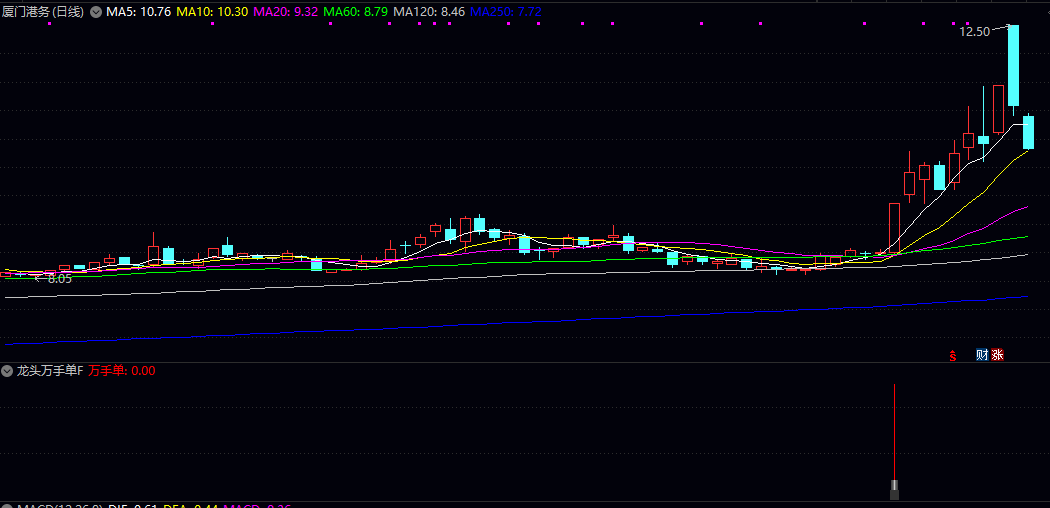Open the 龙头万手单F indicator dropdown arrow
Image resolution: width=1050 pixels, height=508 pixels.
(x=8, y=371)
